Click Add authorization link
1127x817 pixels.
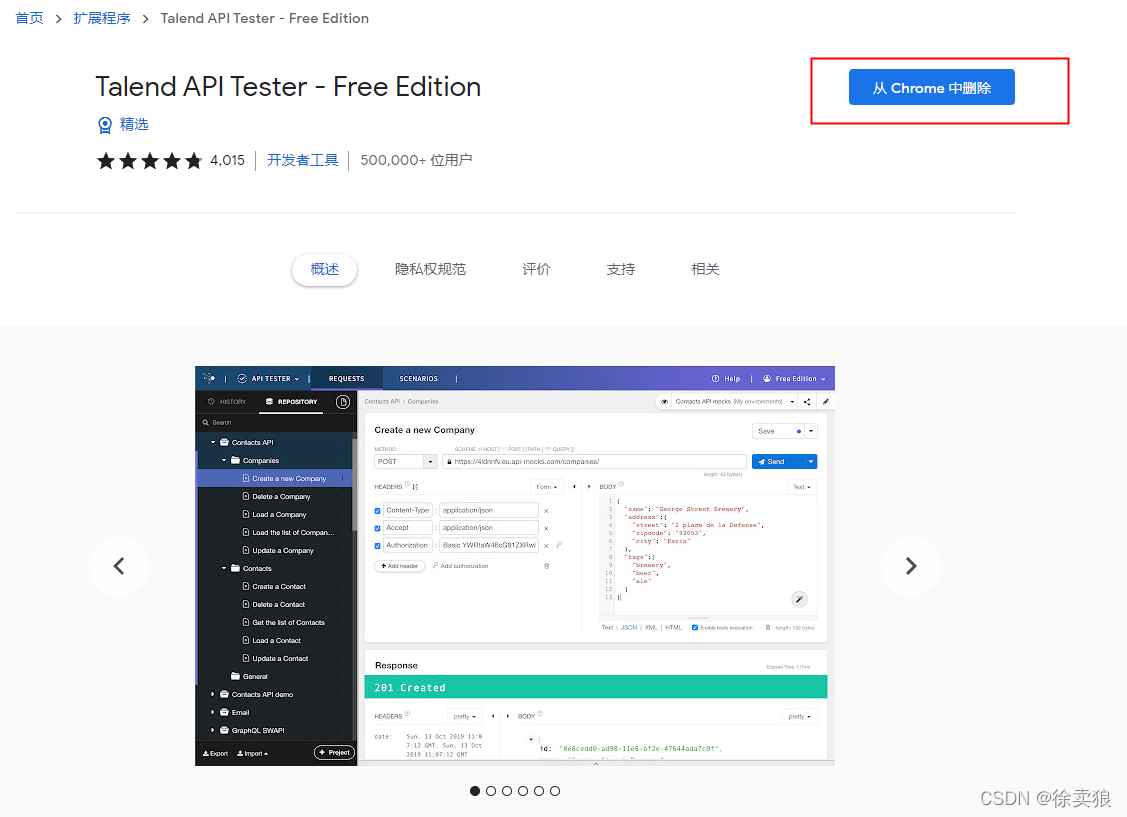coord(460,566)
